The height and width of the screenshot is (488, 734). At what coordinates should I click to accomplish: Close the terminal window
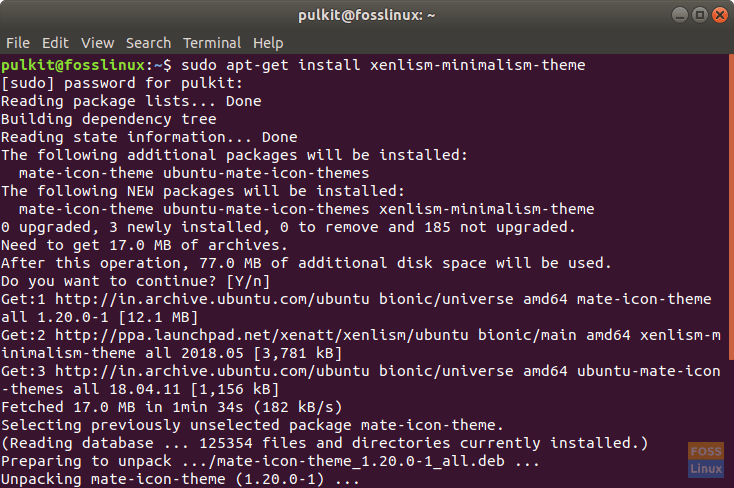[x=720, y=15]
